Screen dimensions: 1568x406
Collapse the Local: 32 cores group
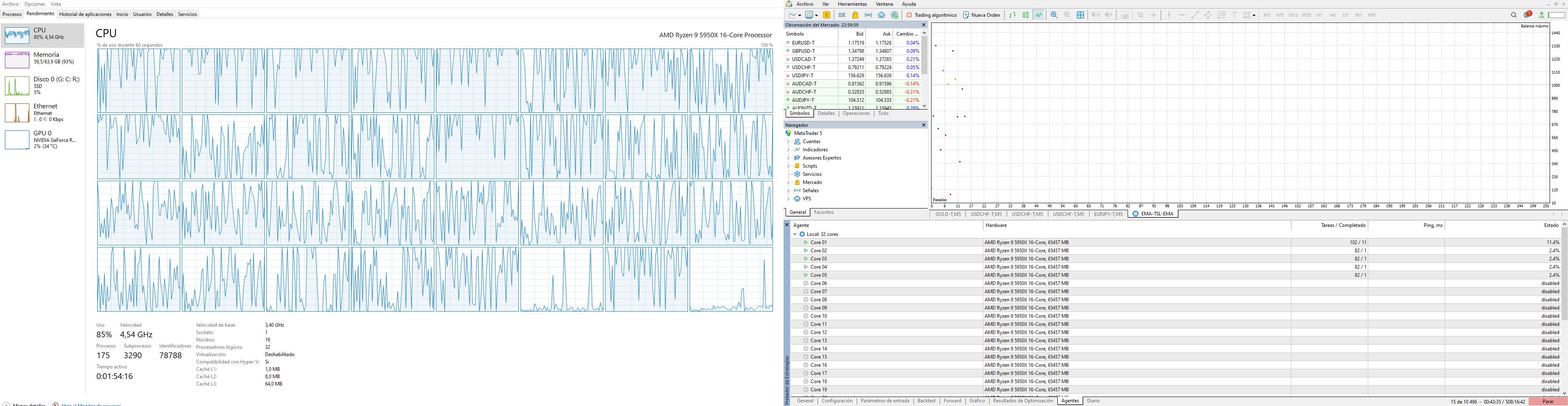(x=795, y=234)
